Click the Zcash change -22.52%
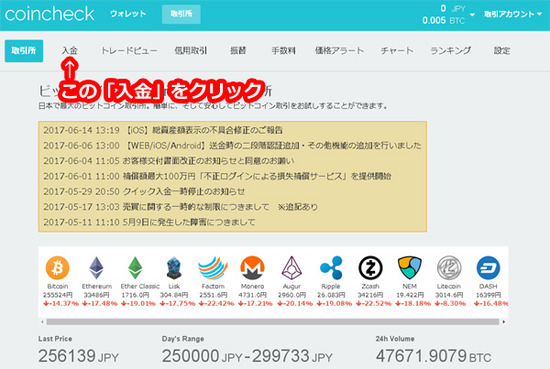The width and height of the screenshot is (550, 369). [x=374, y=303]
